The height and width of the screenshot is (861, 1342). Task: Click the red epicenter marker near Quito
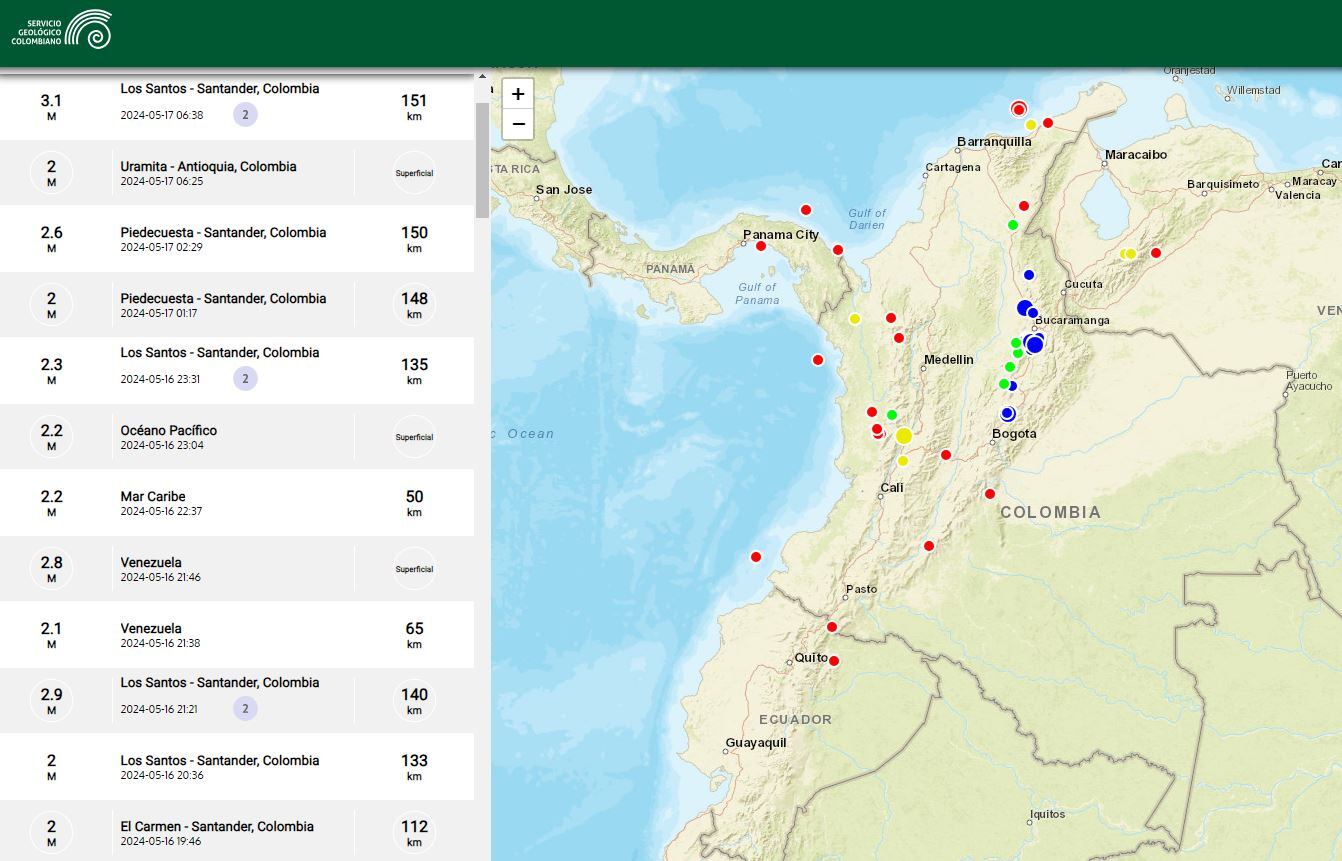(833, 660)
